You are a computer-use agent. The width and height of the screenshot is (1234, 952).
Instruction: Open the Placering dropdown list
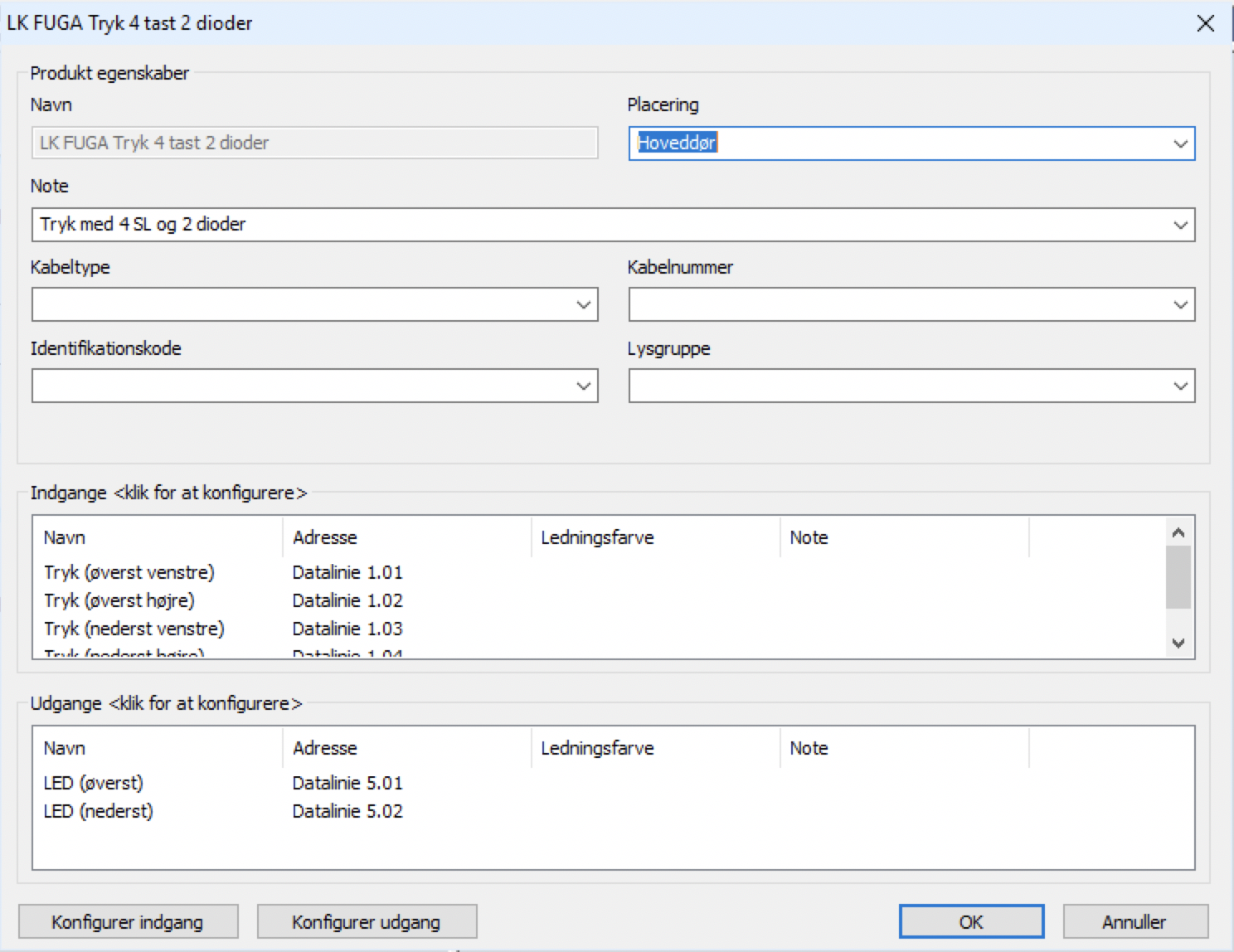click(1180, 143)
